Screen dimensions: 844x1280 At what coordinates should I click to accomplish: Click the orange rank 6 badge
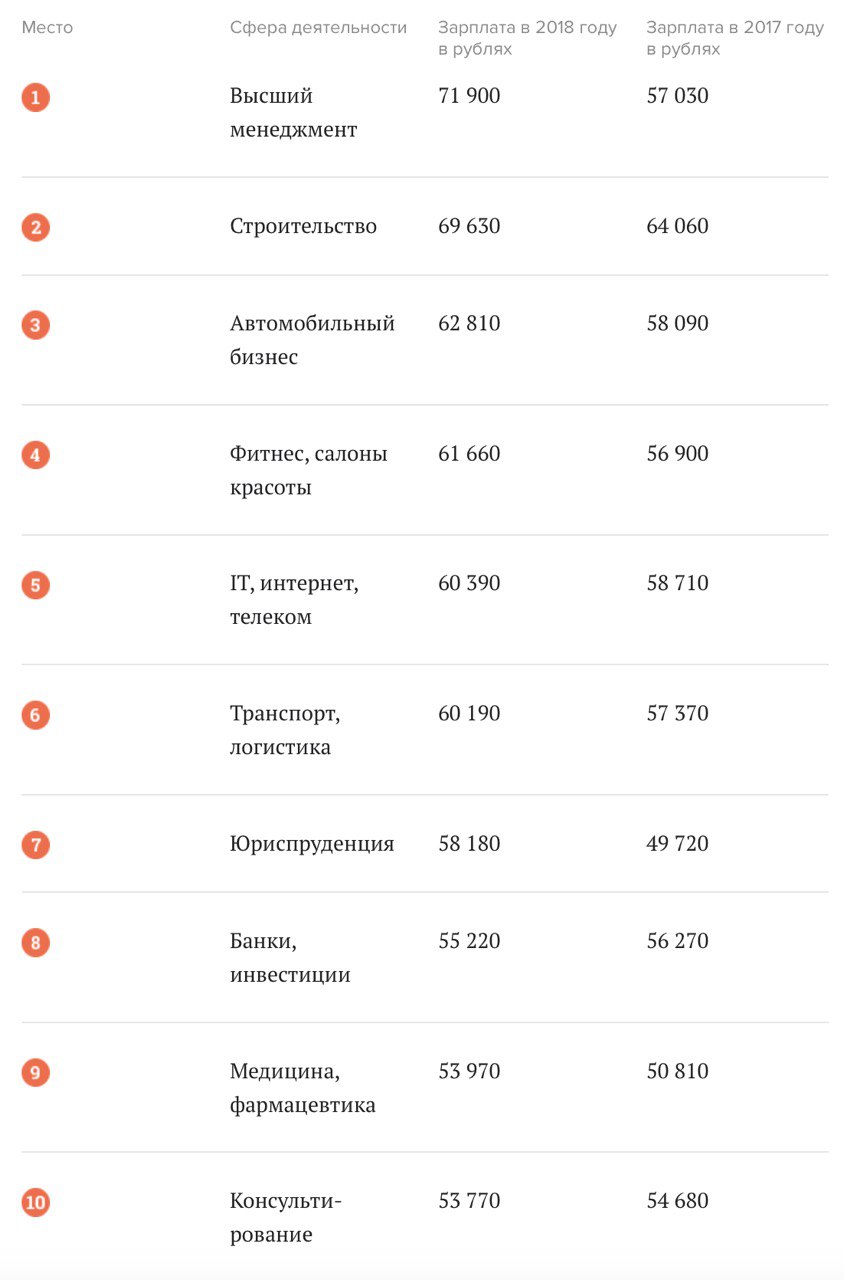point(35,715)
